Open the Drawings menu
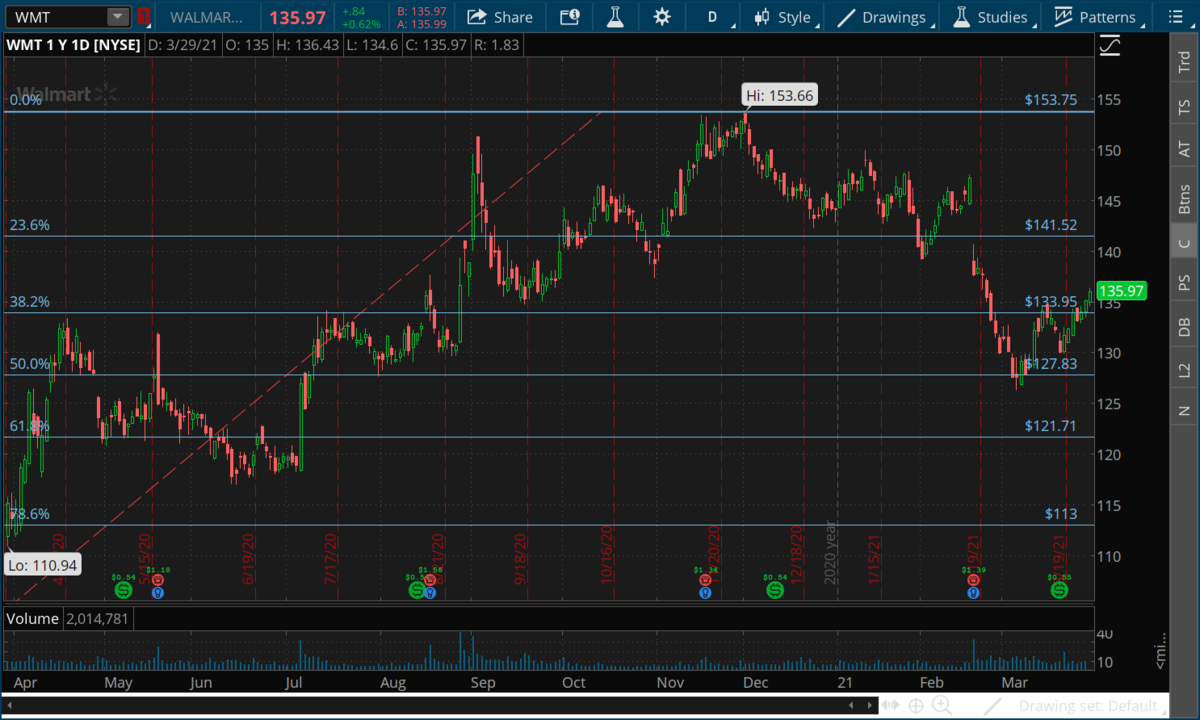The image size is (1200, 720). [884, 17]
